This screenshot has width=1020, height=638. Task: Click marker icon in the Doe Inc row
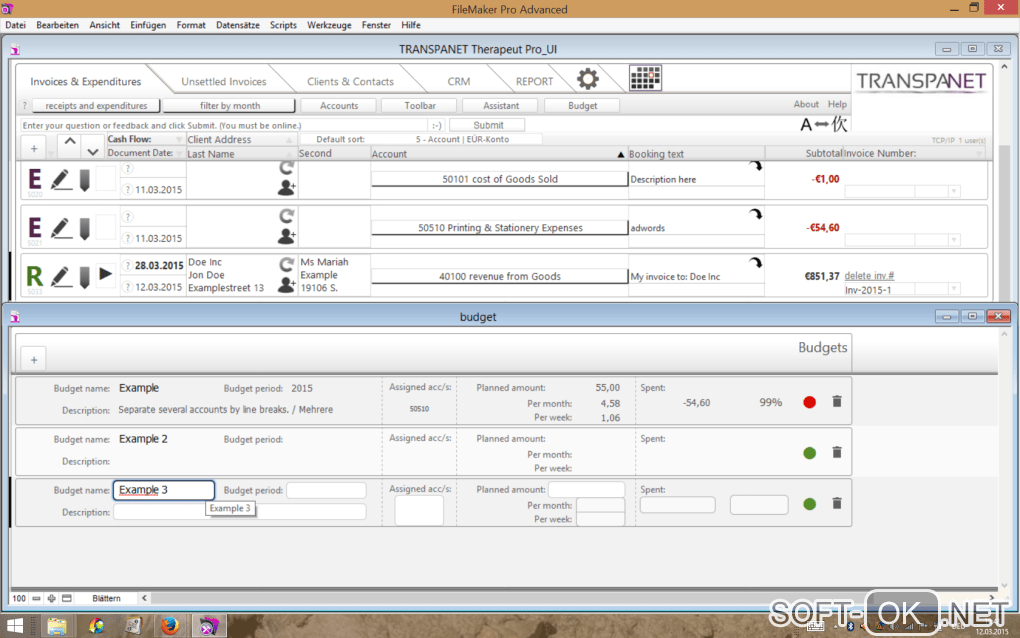(x=85, y=277)
